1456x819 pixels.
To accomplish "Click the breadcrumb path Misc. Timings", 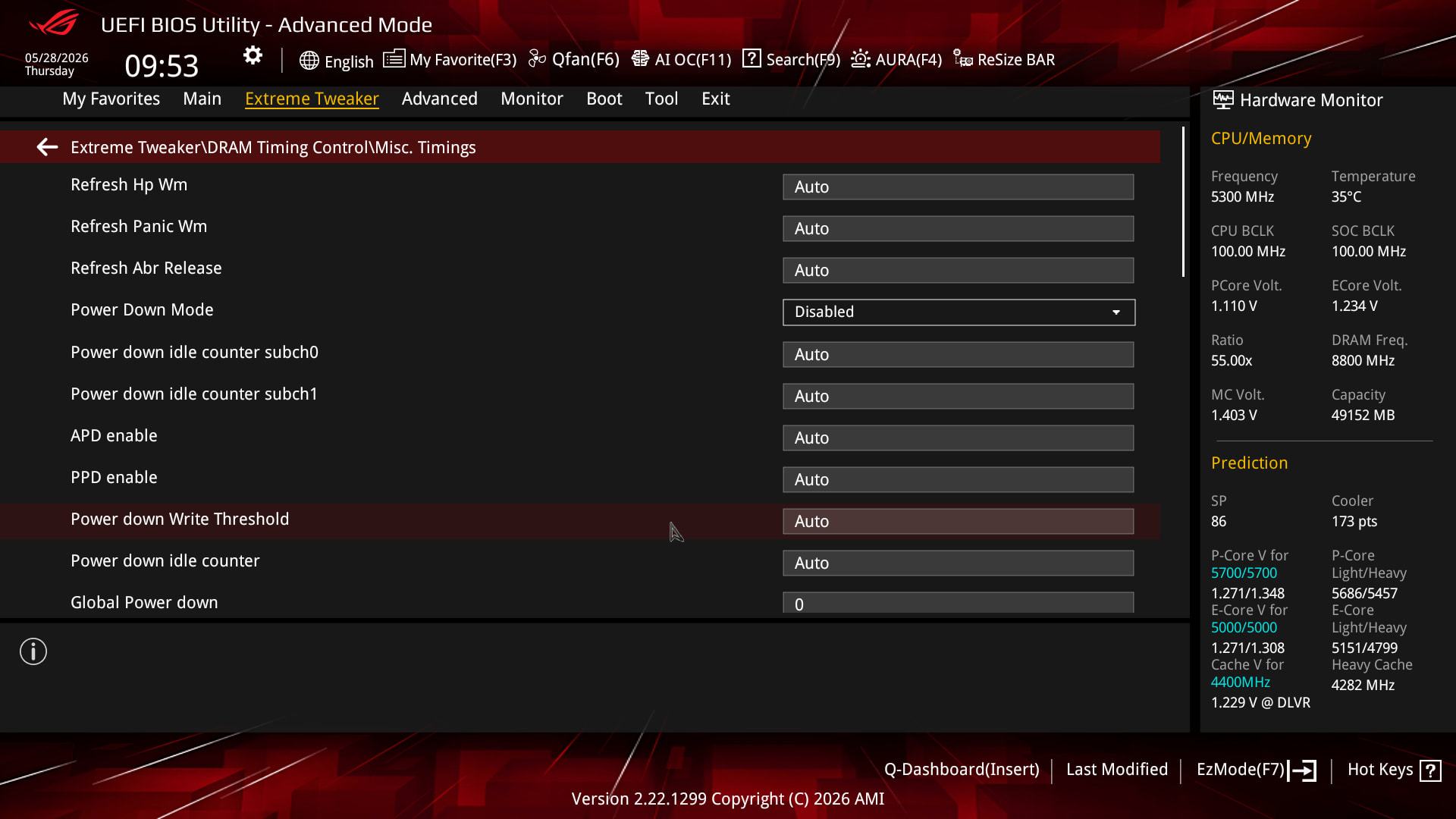I will pos(425,147).
